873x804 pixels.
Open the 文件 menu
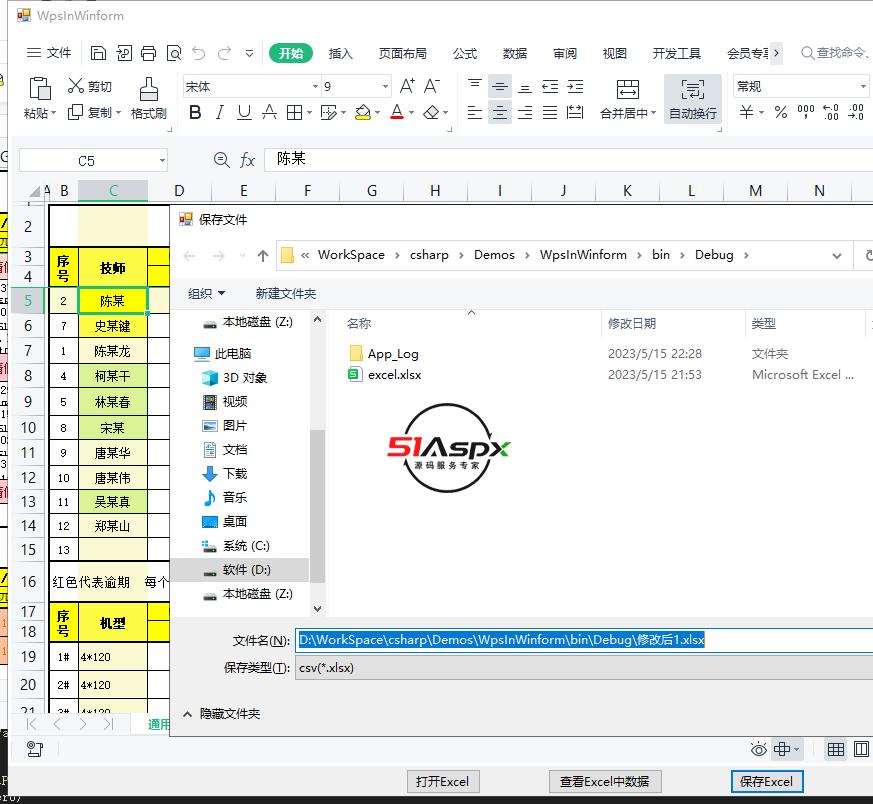[49, 53]
